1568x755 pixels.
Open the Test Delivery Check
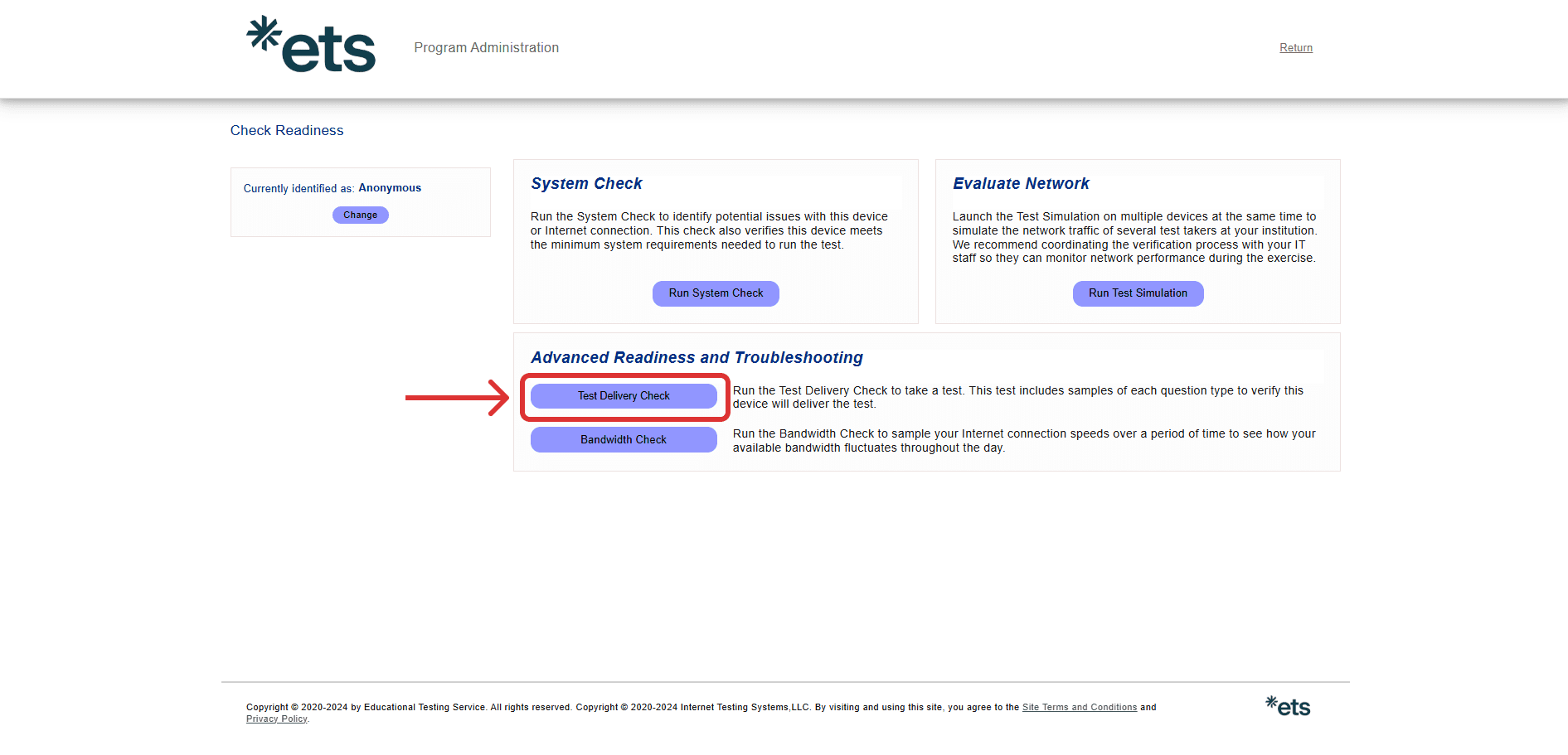point(624,396)
